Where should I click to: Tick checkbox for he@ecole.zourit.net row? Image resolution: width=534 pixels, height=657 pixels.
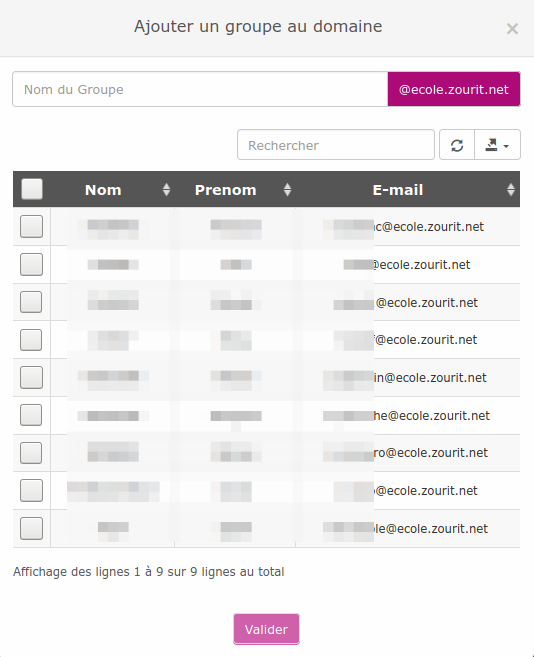click(x=31, y=415)
